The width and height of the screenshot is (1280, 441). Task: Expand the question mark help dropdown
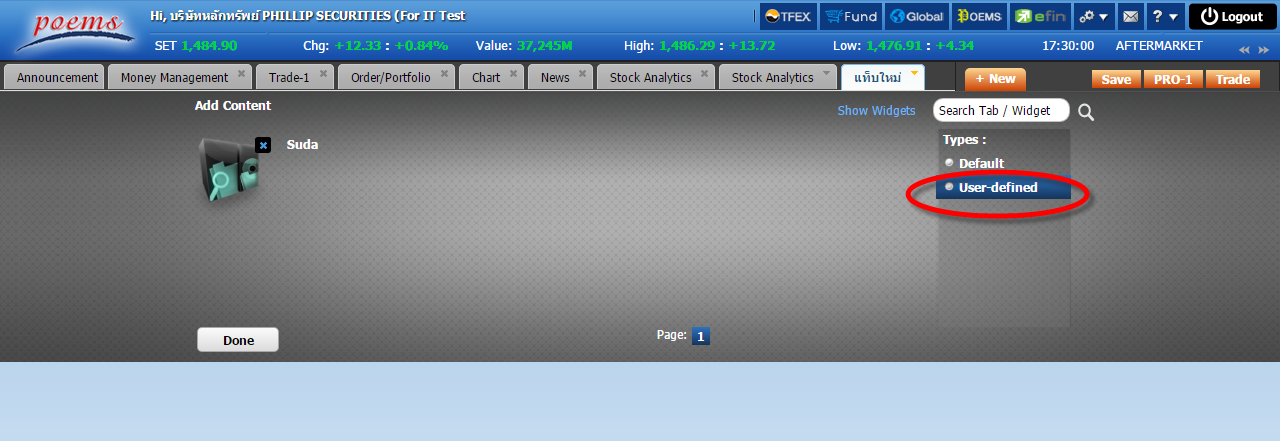pyautogui.click(x=1164, y=16)
